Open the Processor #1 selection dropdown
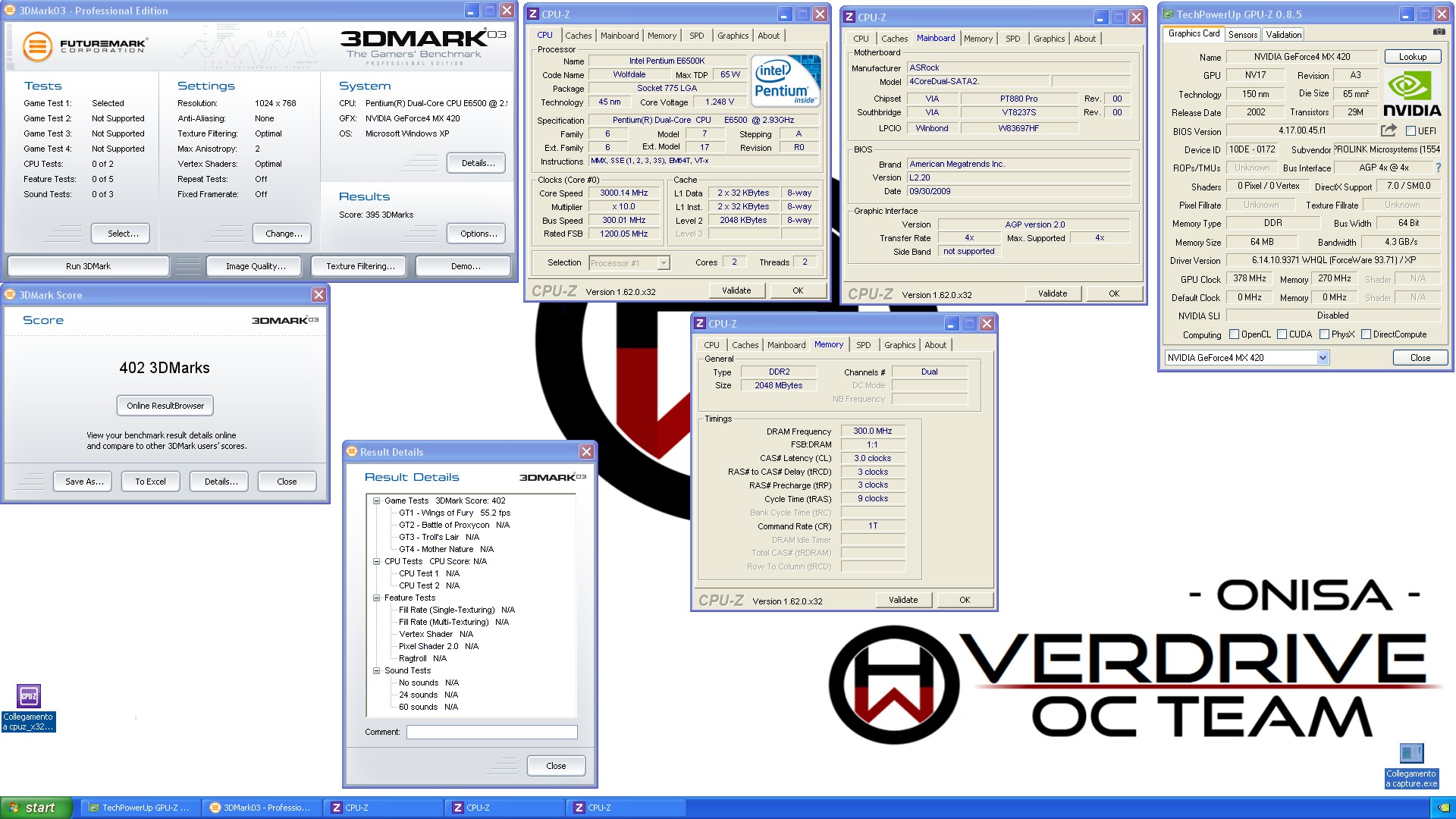1456x819 pixels. click(664, 263)
